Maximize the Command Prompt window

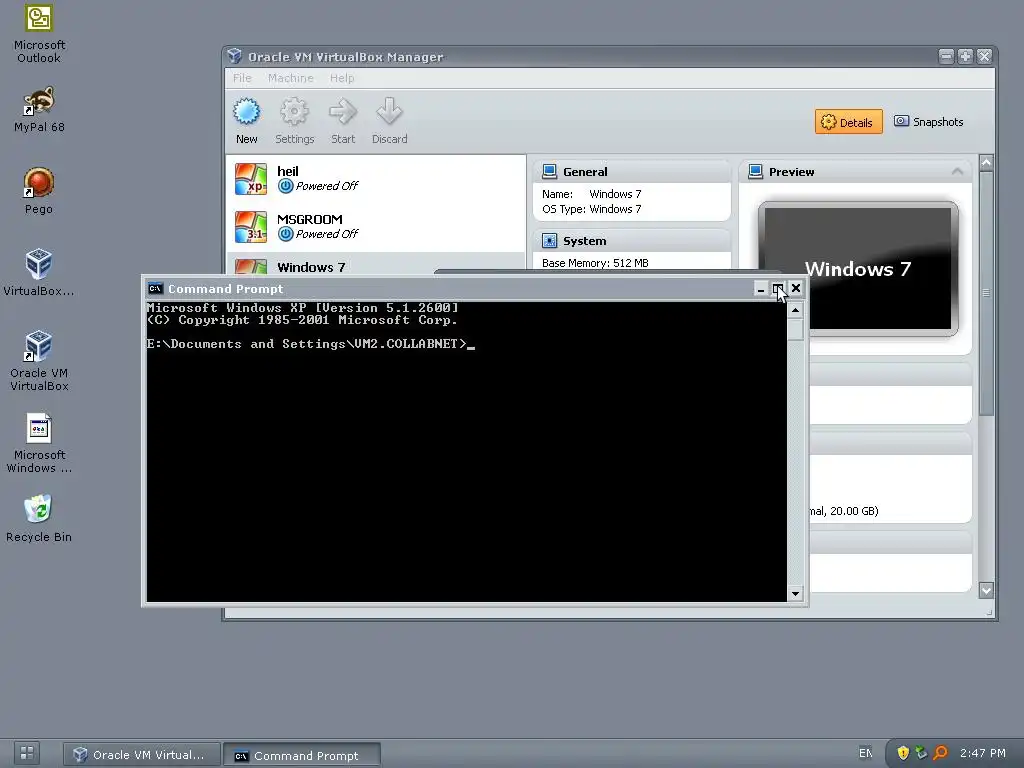(777, 289)
